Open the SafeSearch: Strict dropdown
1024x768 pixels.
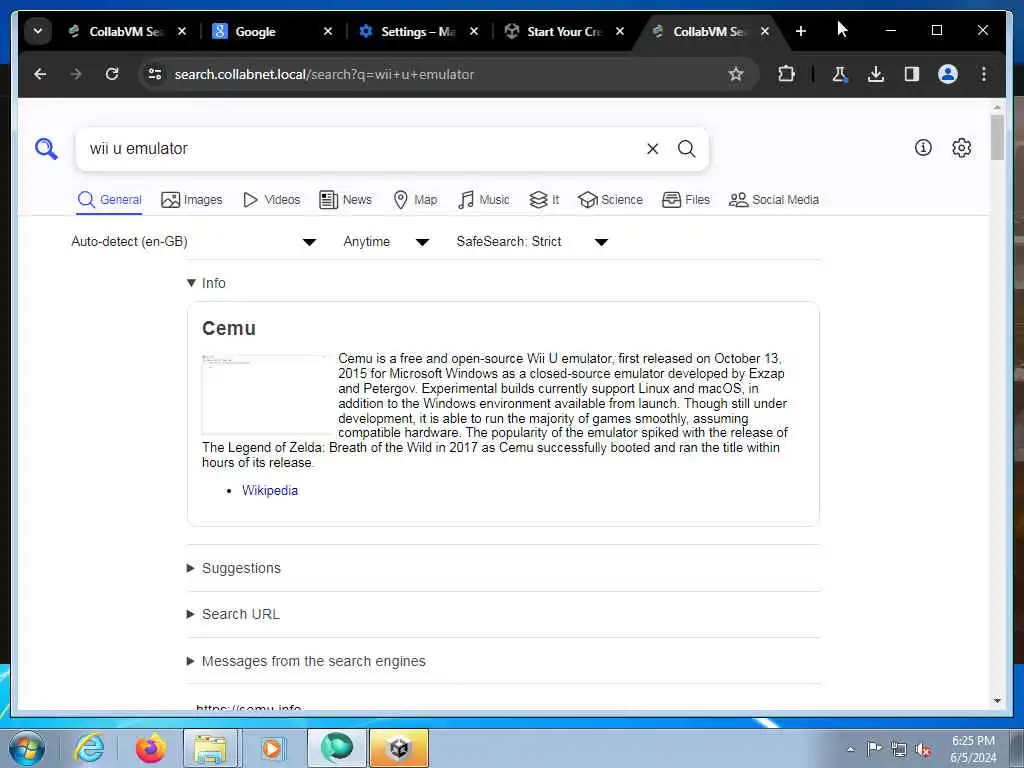click(533, 242)
